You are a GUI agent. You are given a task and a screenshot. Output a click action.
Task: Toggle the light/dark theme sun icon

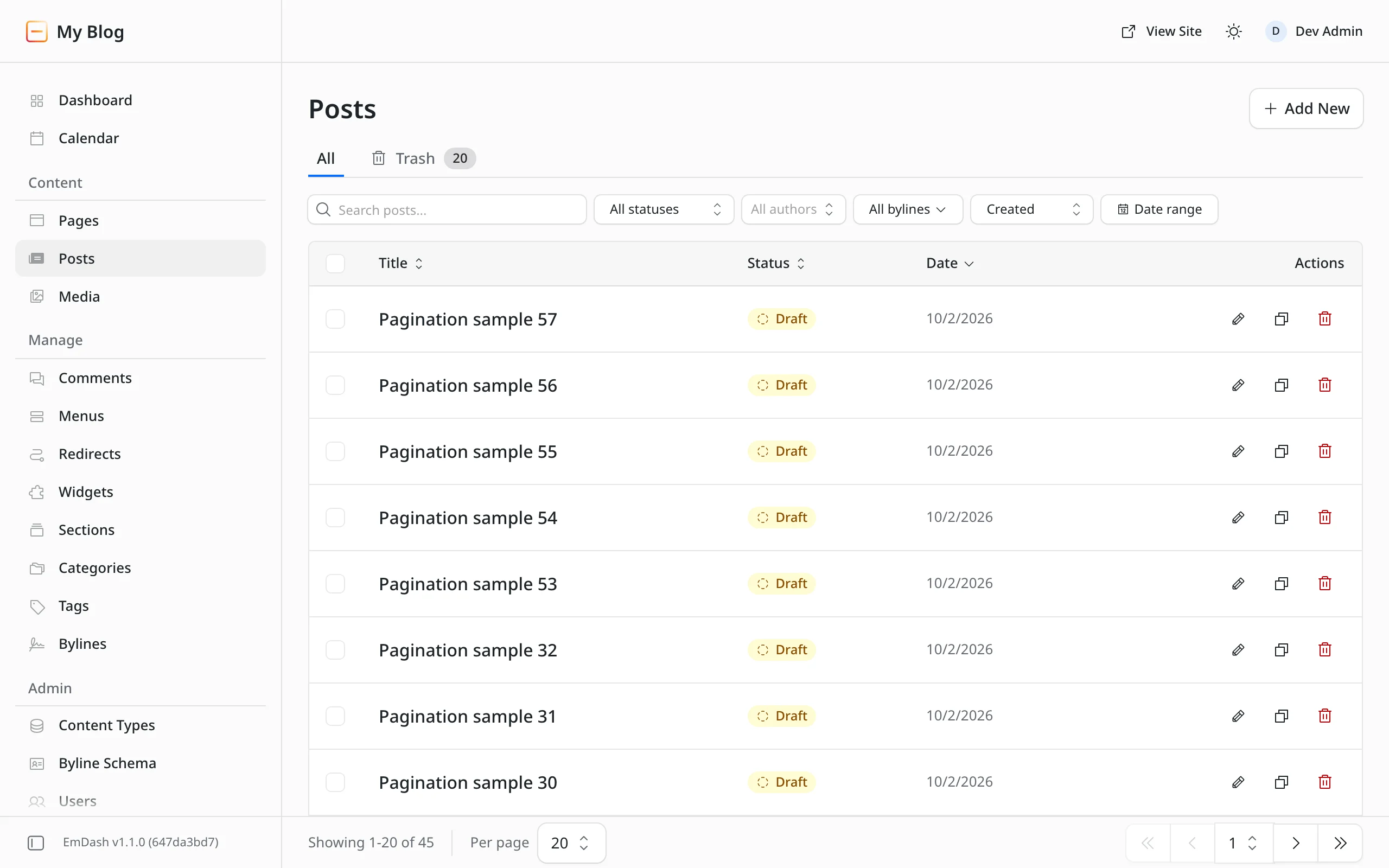pos(1233,31)
